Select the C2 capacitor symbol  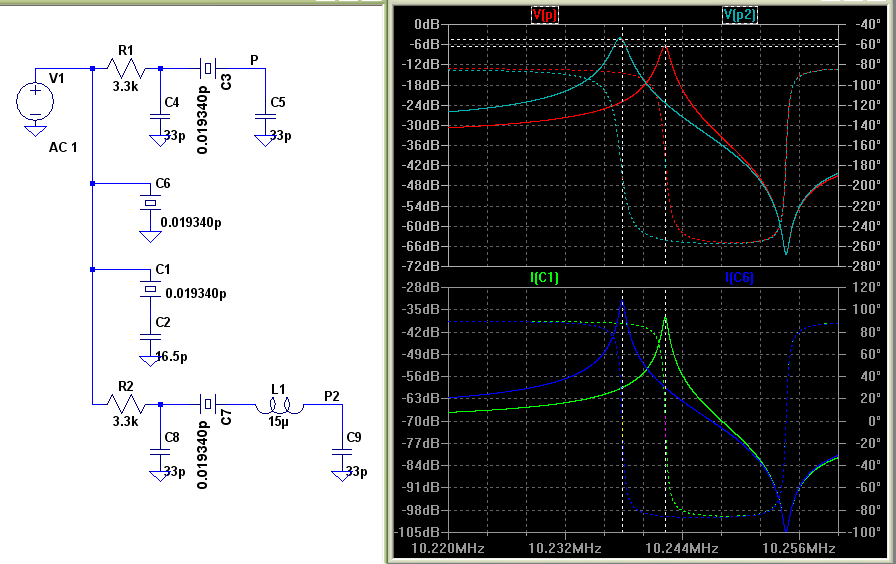click(x=150, y=338)
